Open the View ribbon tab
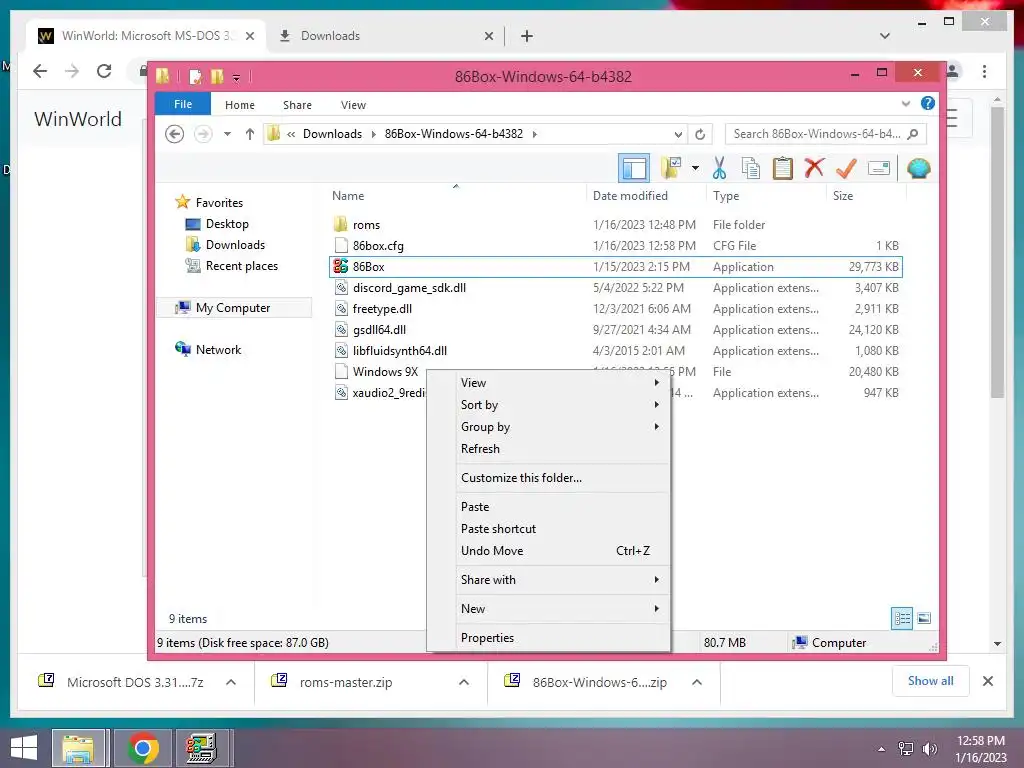The height and width of the screenshot is (768, 1024). tap(353, 105)
